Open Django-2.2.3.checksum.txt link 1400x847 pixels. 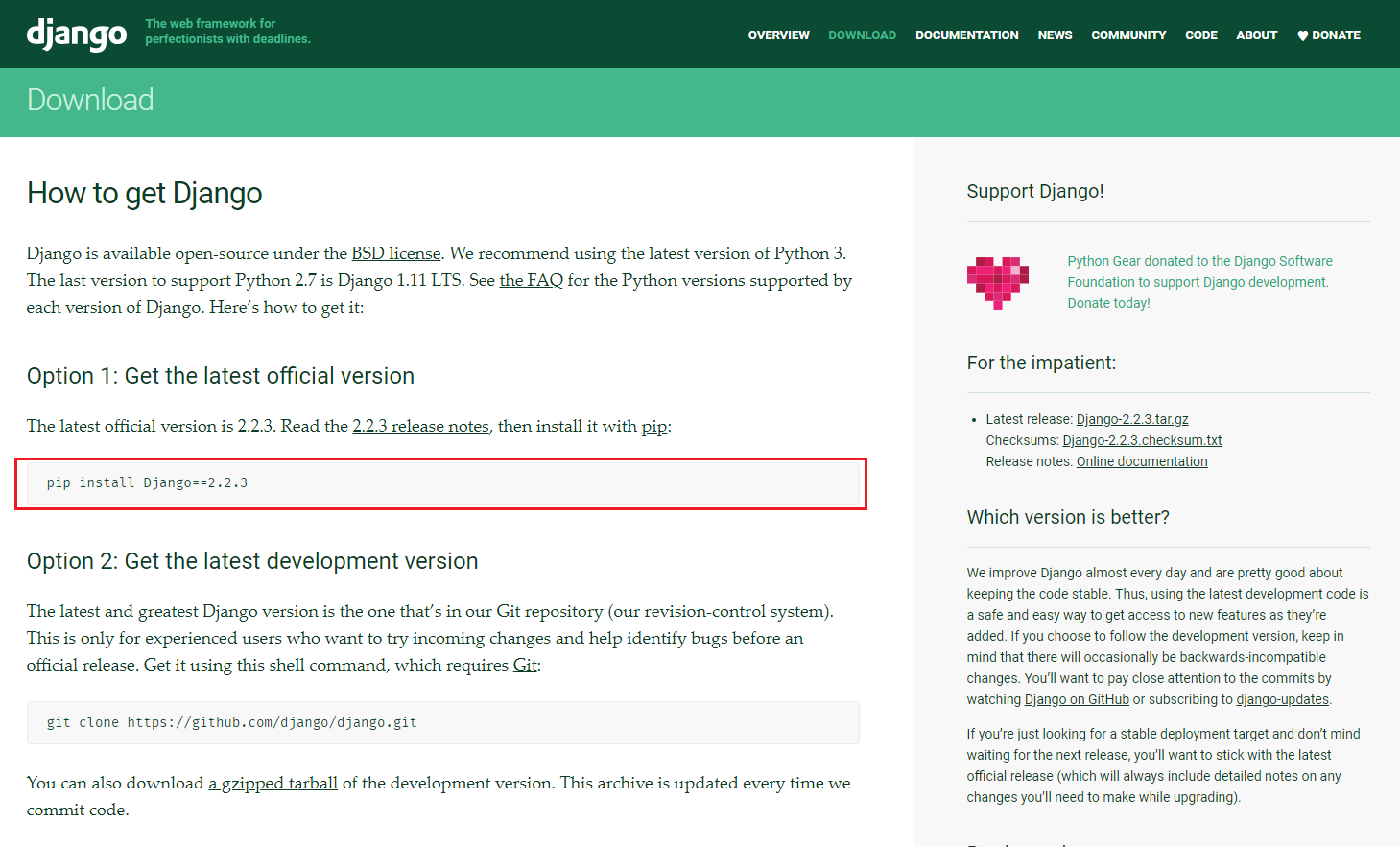(x=1142, y=440)
